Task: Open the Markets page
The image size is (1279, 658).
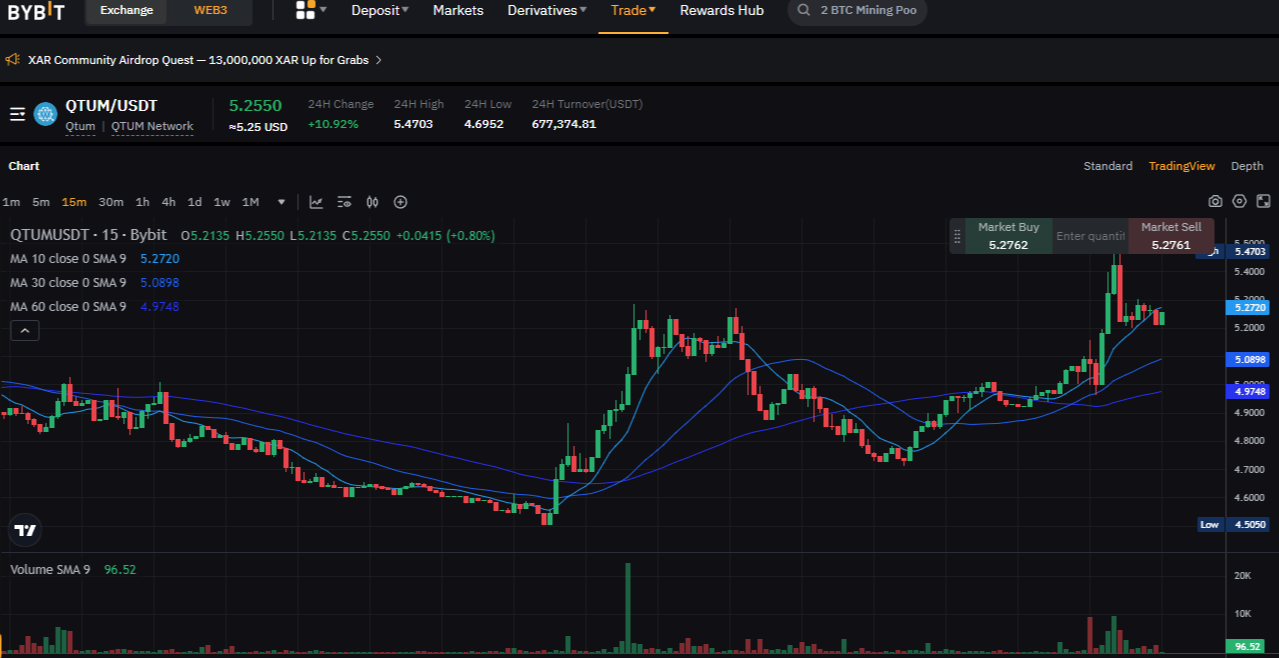Action: [458, 10]
